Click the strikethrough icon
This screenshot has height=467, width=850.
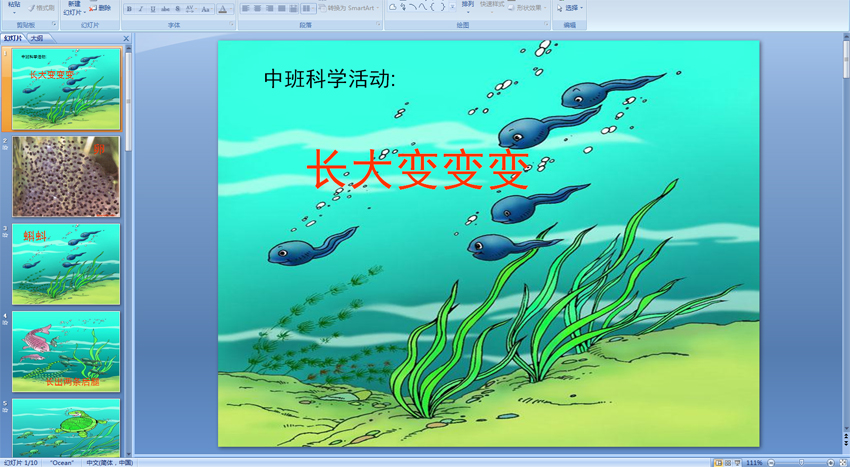coord(164,9)
